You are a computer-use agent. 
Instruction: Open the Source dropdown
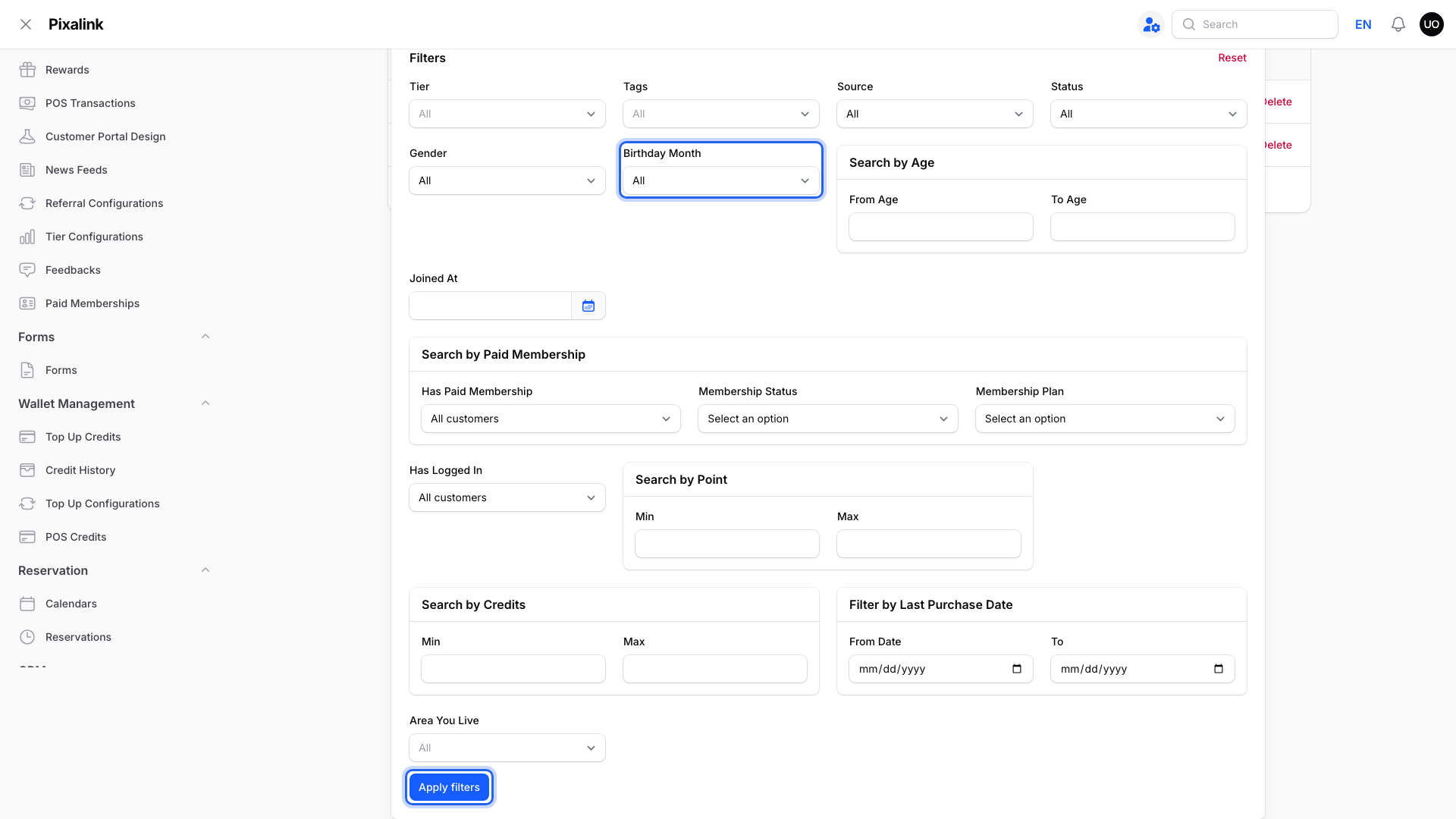tap(935, 114)
